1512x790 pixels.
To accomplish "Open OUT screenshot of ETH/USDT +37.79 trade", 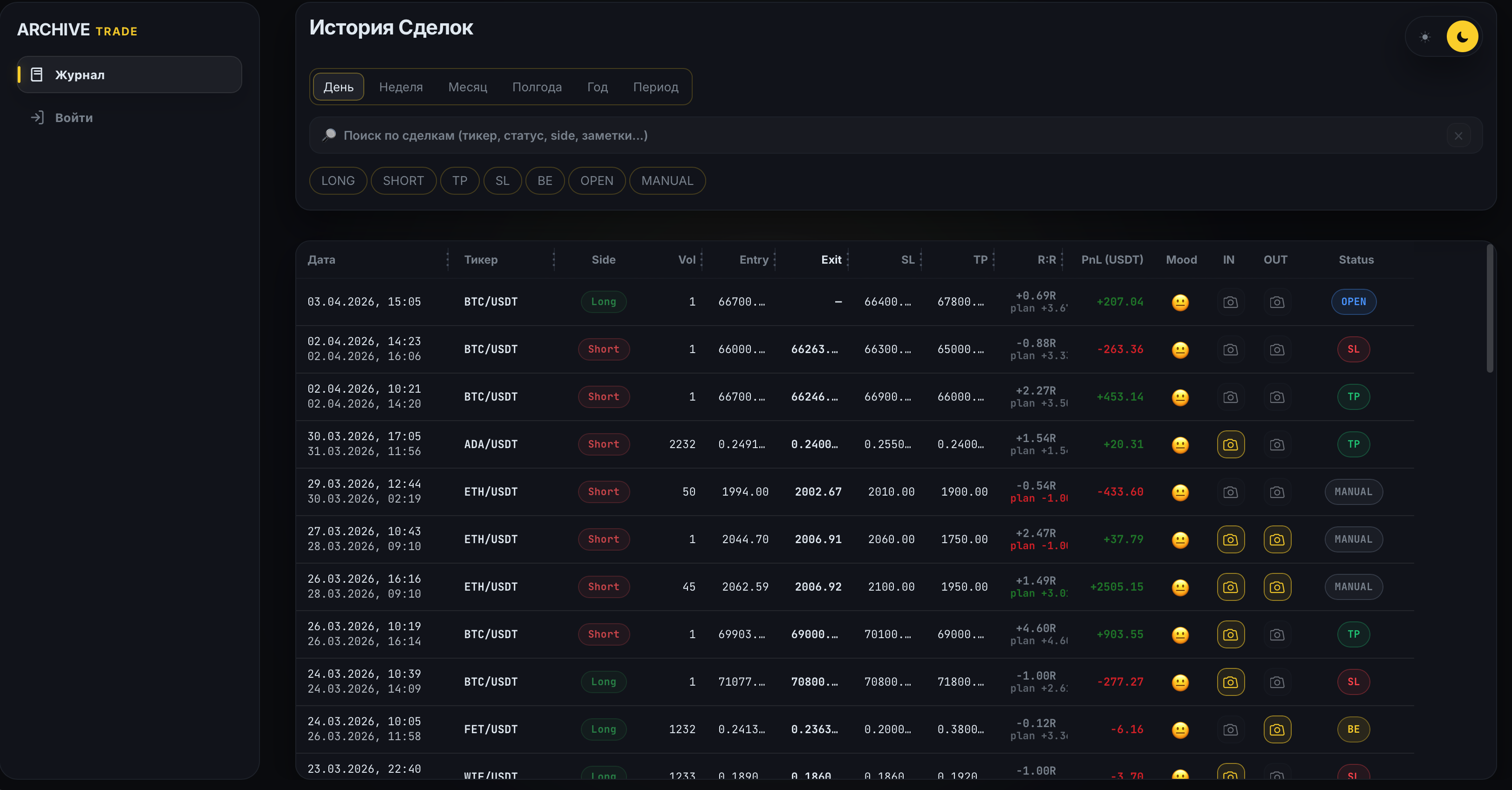I will 1277,539.
